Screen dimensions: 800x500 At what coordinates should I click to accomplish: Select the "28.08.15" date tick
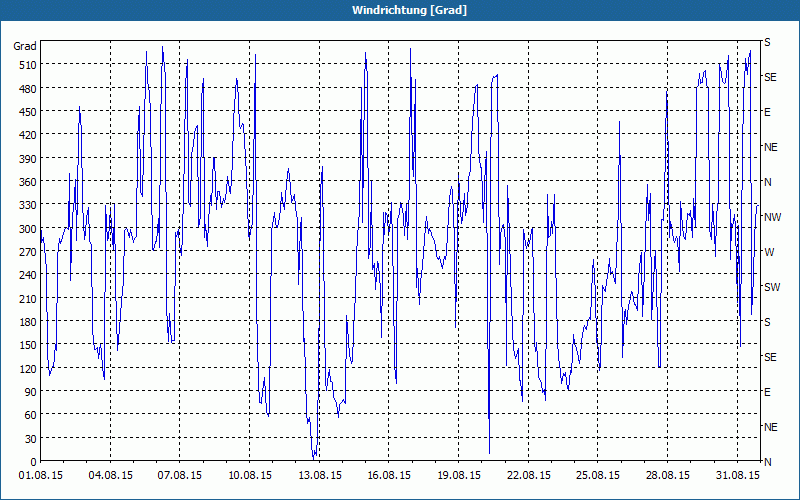[x=668, y=475]
